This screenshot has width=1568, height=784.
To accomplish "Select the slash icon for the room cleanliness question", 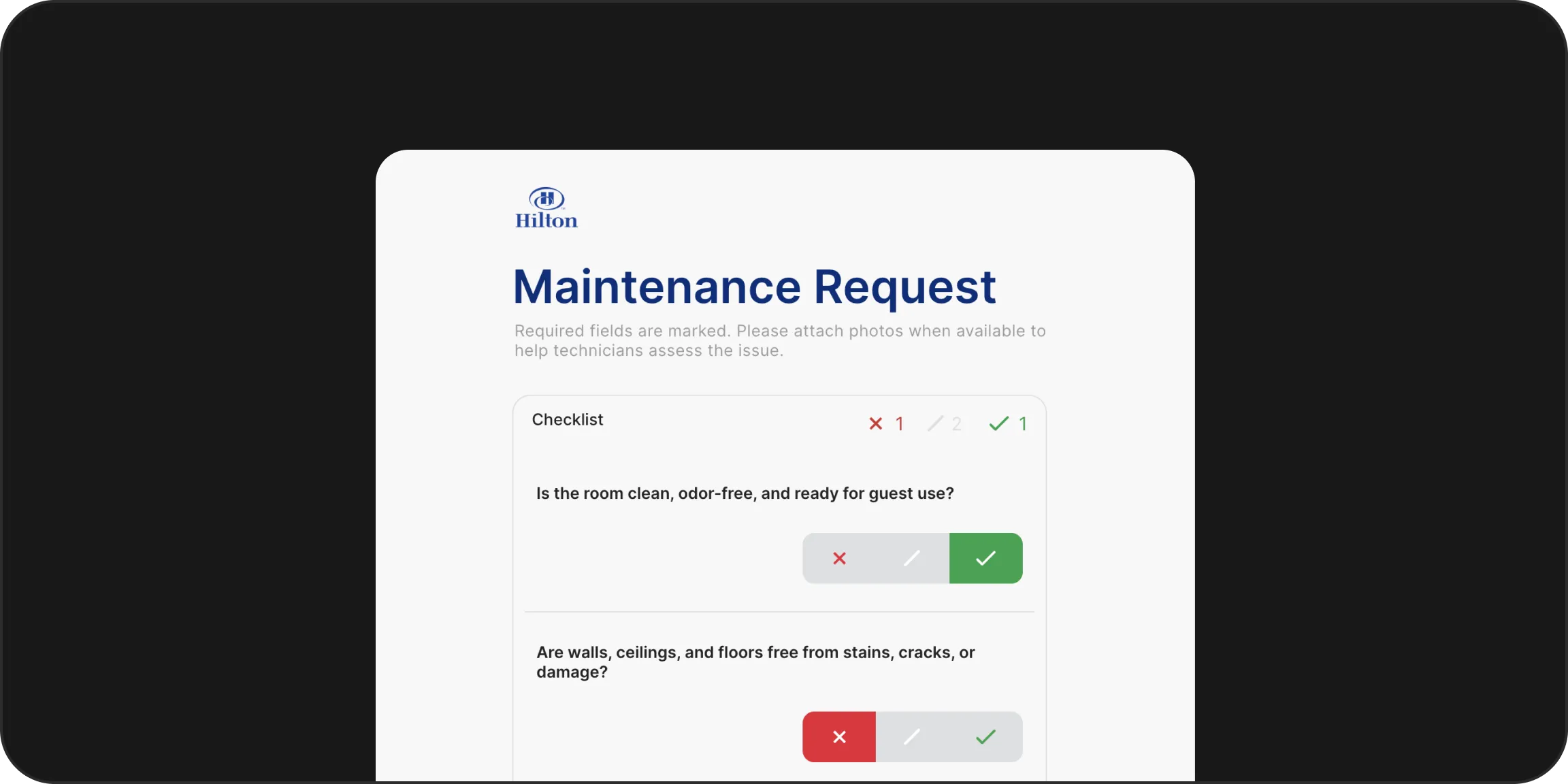I will 912,558.
